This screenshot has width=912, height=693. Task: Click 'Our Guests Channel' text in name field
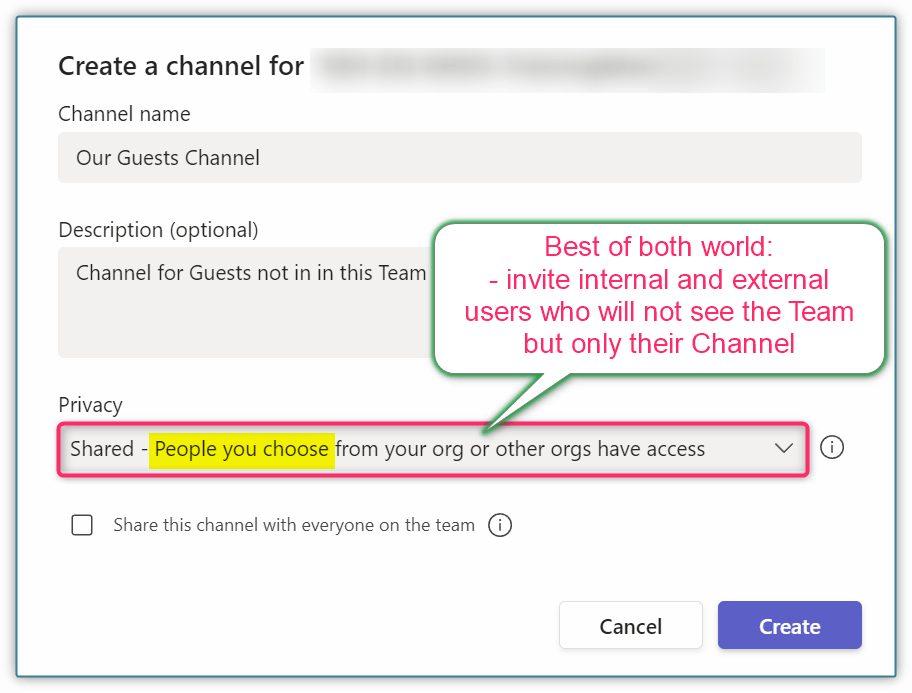[x=168, y=158]
